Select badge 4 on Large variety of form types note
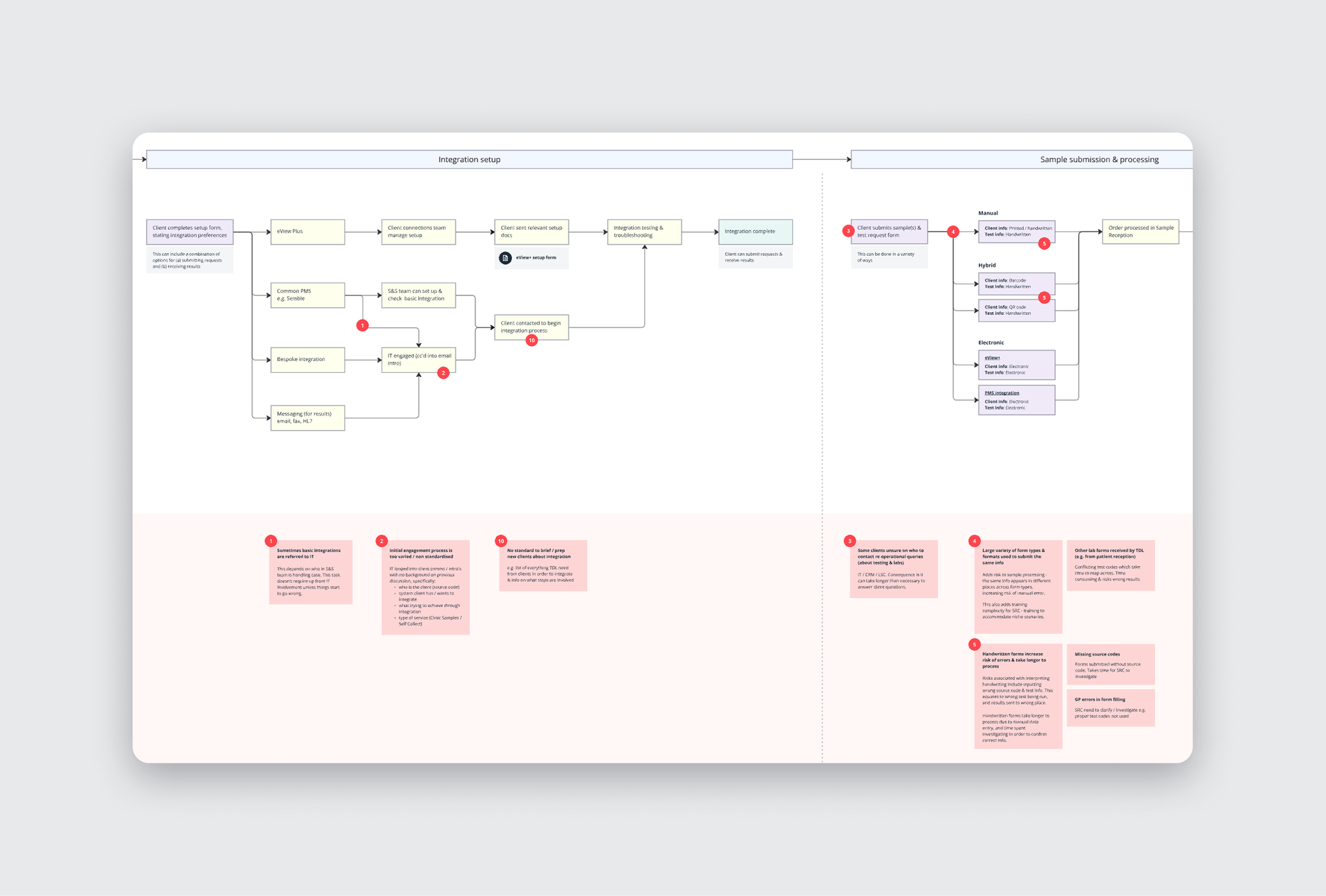Screen dimensions: 1326x896 975,541
